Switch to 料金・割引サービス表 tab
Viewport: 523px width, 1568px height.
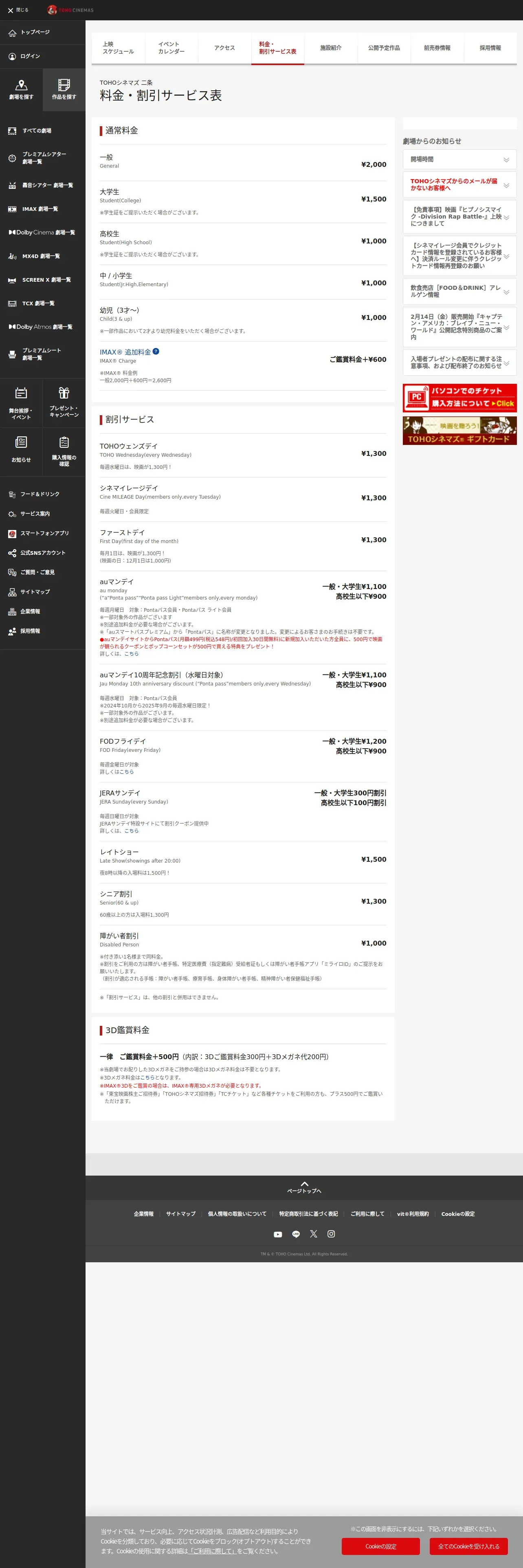tap(278, 48)
